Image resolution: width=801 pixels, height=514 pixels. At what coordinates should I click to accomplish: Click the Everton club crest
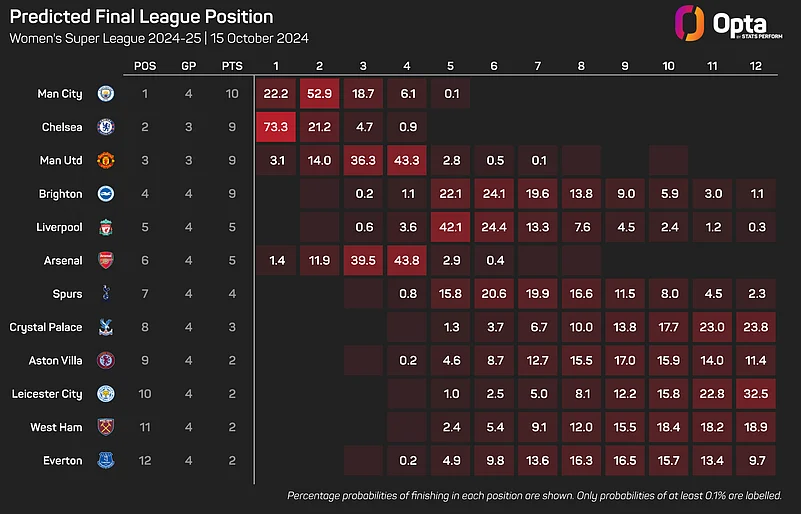[x=105, y=460]
